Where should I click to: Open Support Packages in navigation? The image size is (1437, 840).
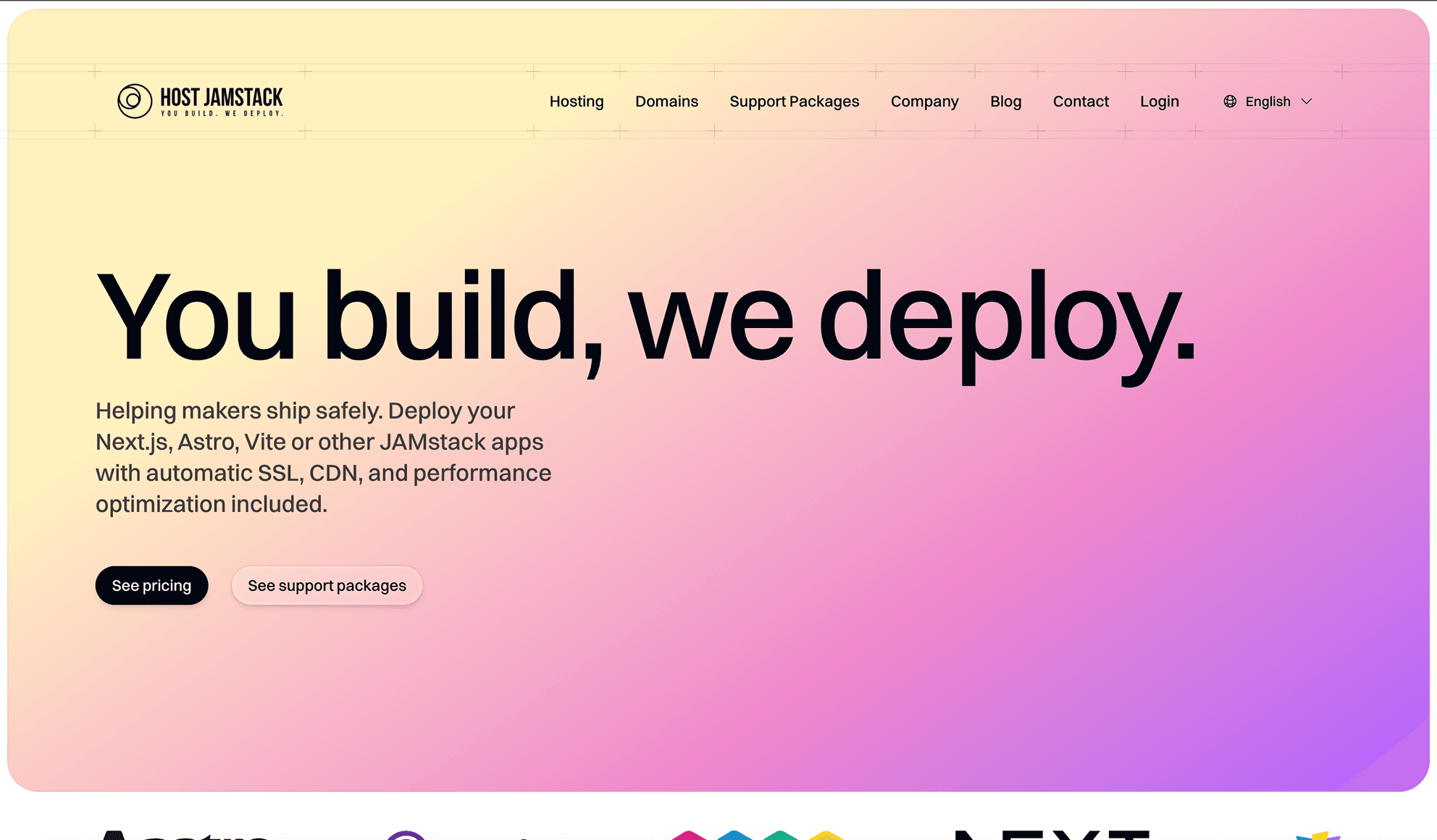(794, 101)
